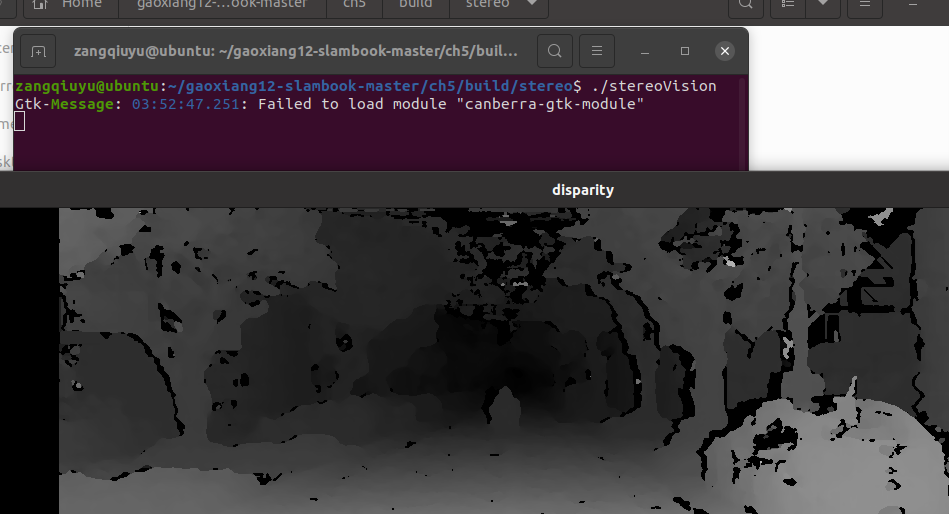Select gaoxiang12-...ook-master path segment

222,6
